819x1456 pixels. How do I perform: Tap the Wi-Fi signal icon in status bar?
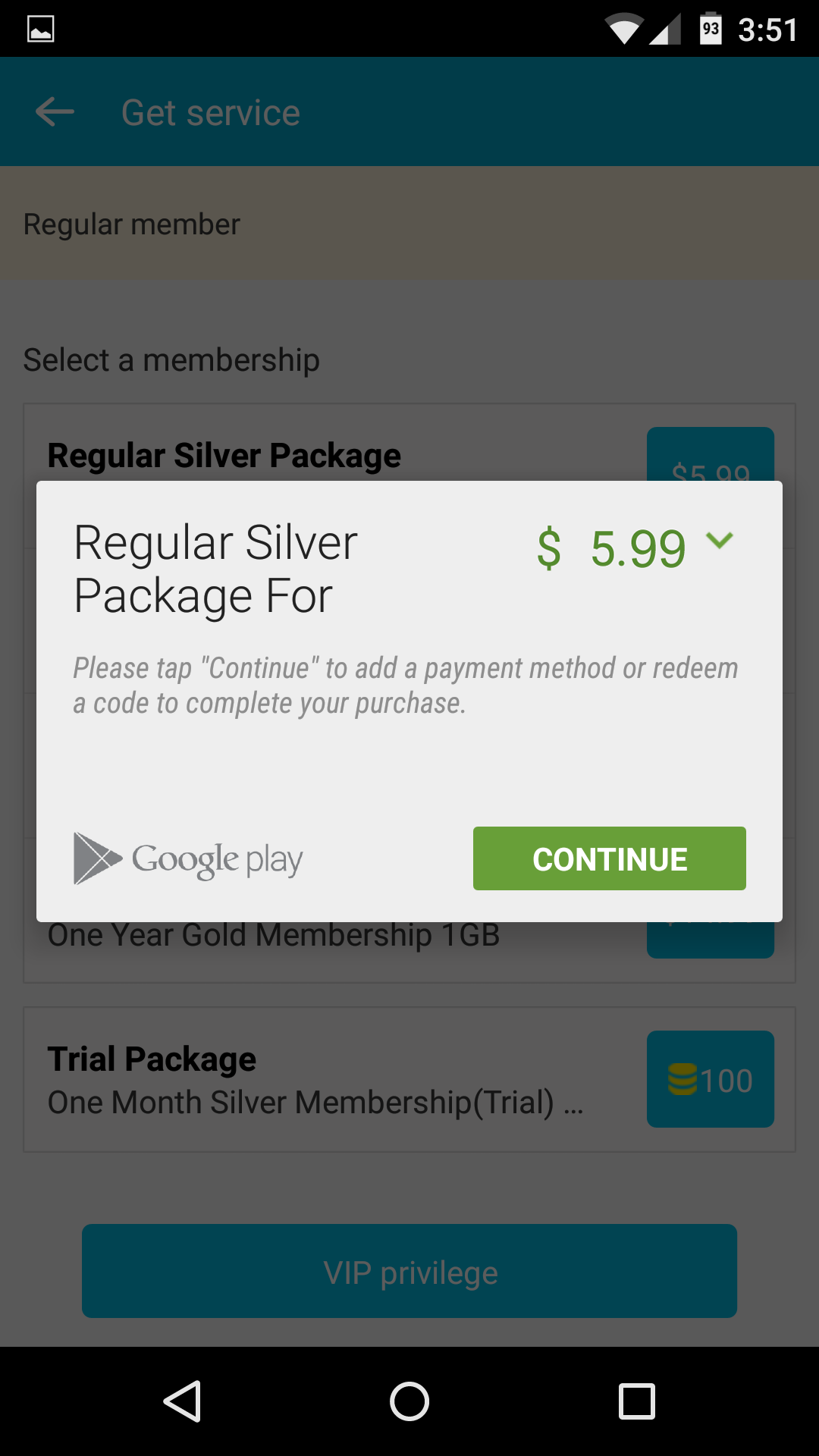(x=623, y=30)
